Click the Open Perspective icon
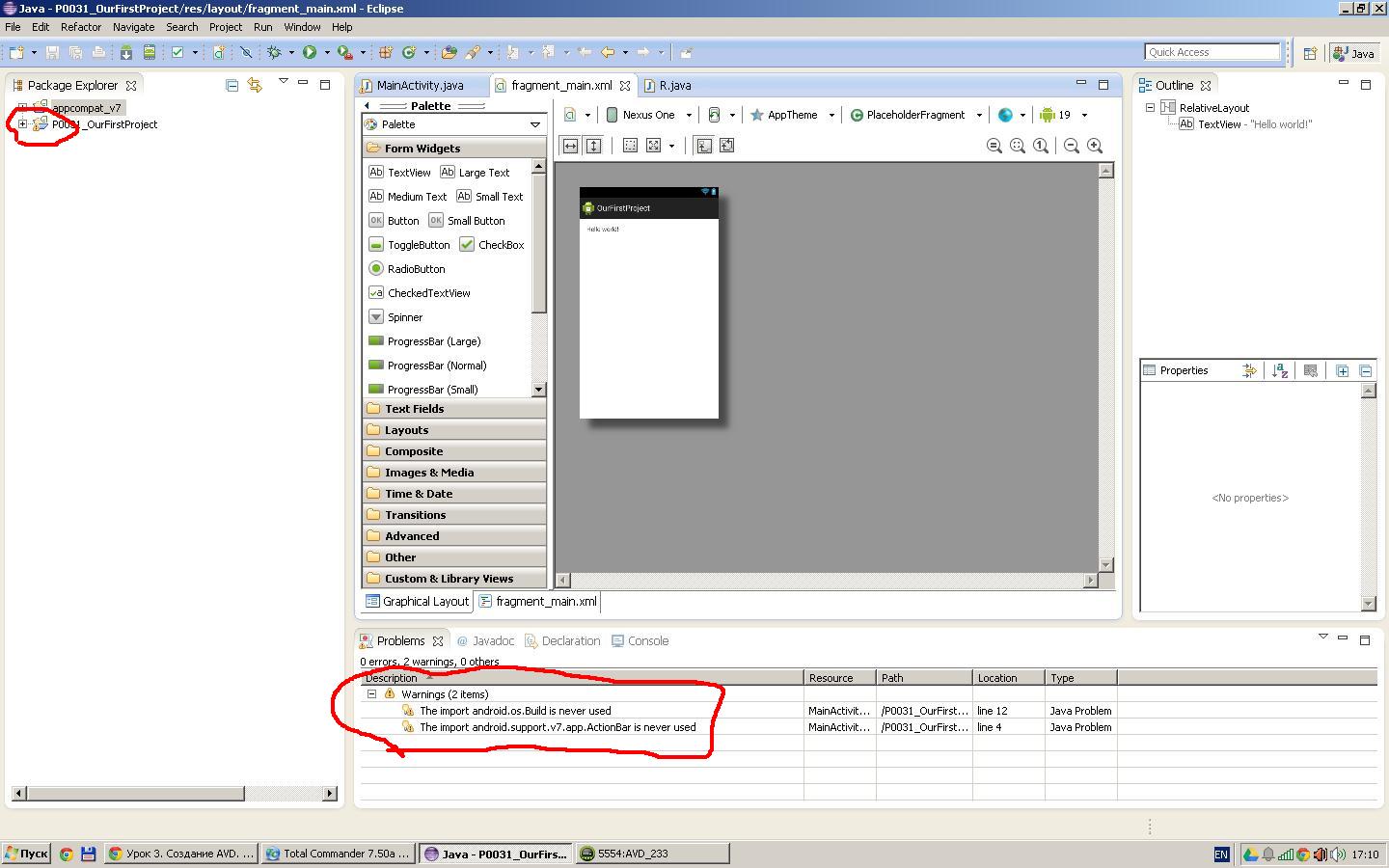 tap(1310, 53)
